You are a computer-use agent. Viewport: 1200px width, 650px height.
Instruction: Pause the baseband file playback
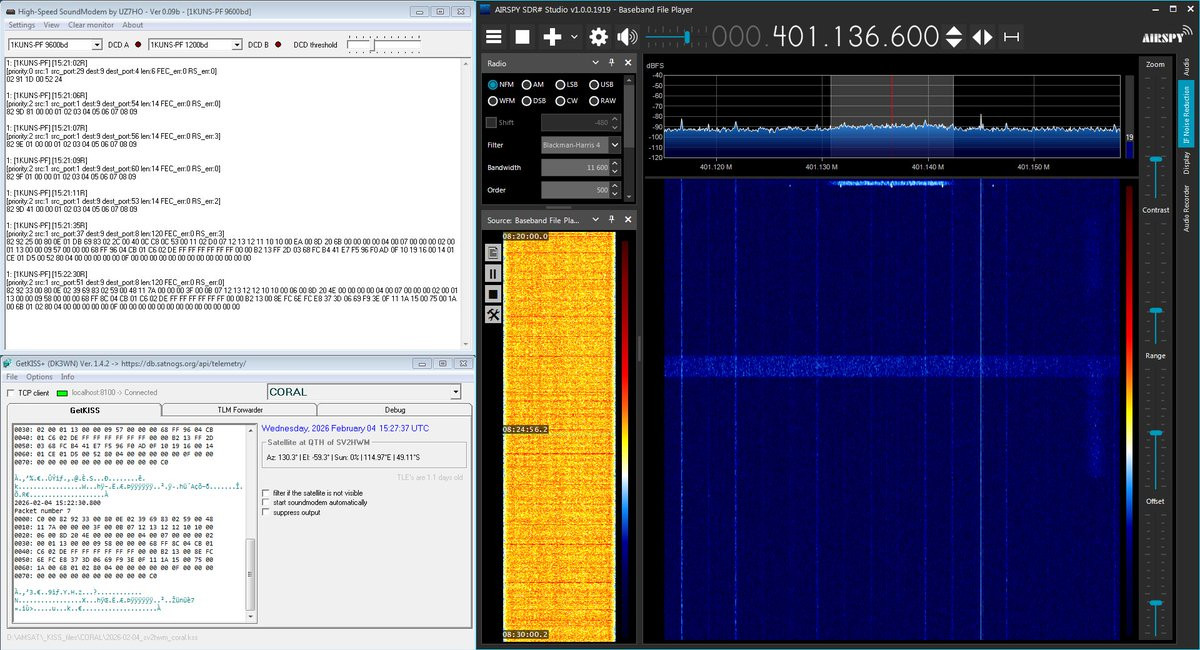pyautogui.click(x=493, y=273)
